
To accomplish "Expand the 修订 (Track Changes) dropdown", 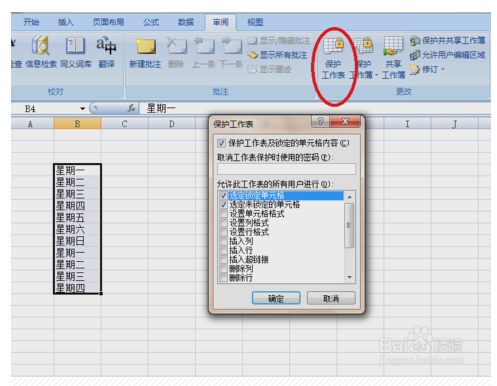I will [x=443, y=69].
